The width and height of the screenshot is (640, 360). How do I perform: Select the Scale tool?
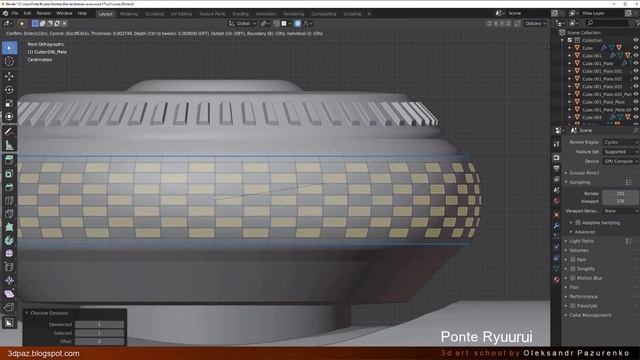click(x=9, y=104)
